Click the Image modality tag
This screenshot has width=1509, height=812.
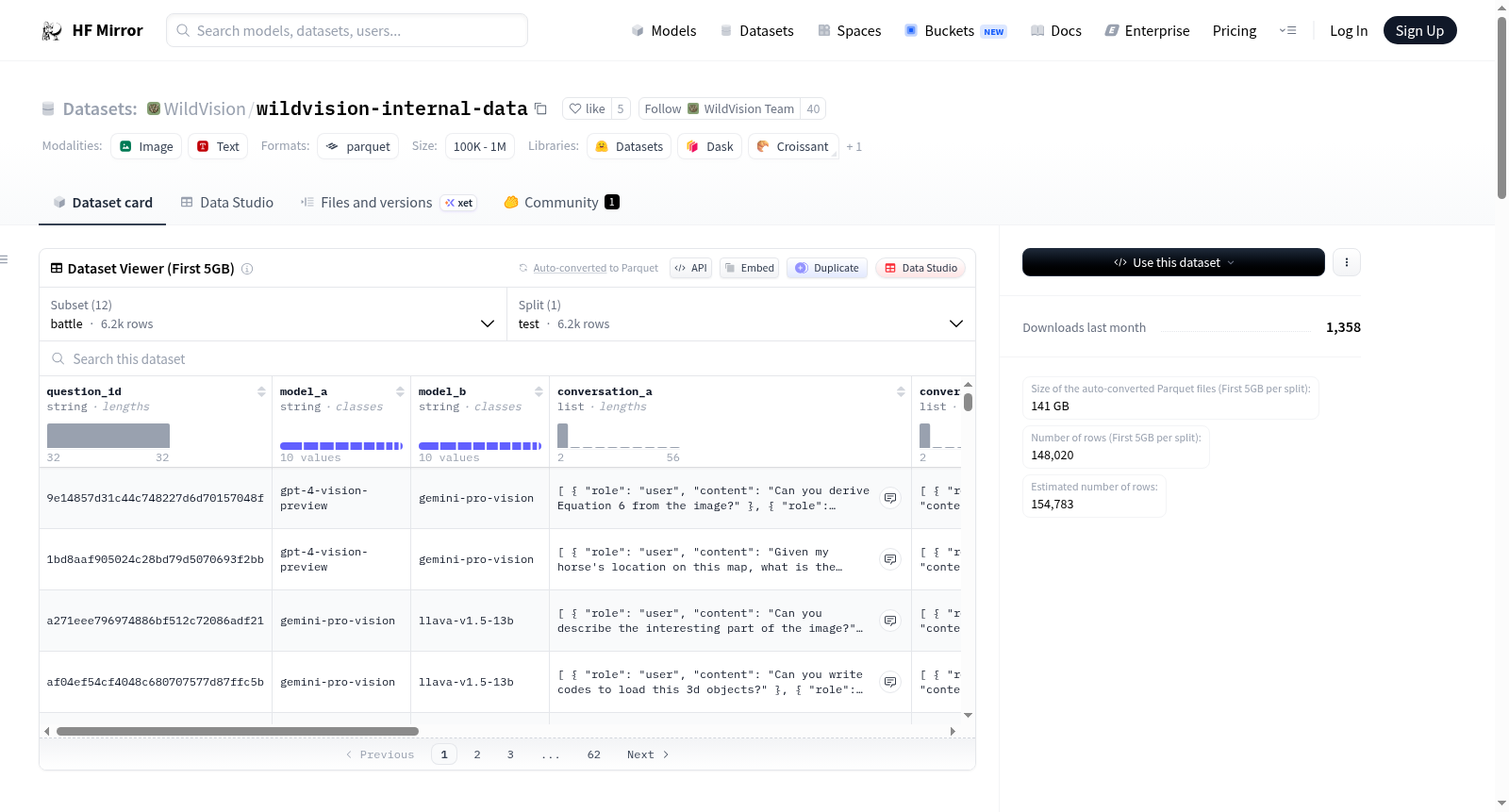(146, 146)
